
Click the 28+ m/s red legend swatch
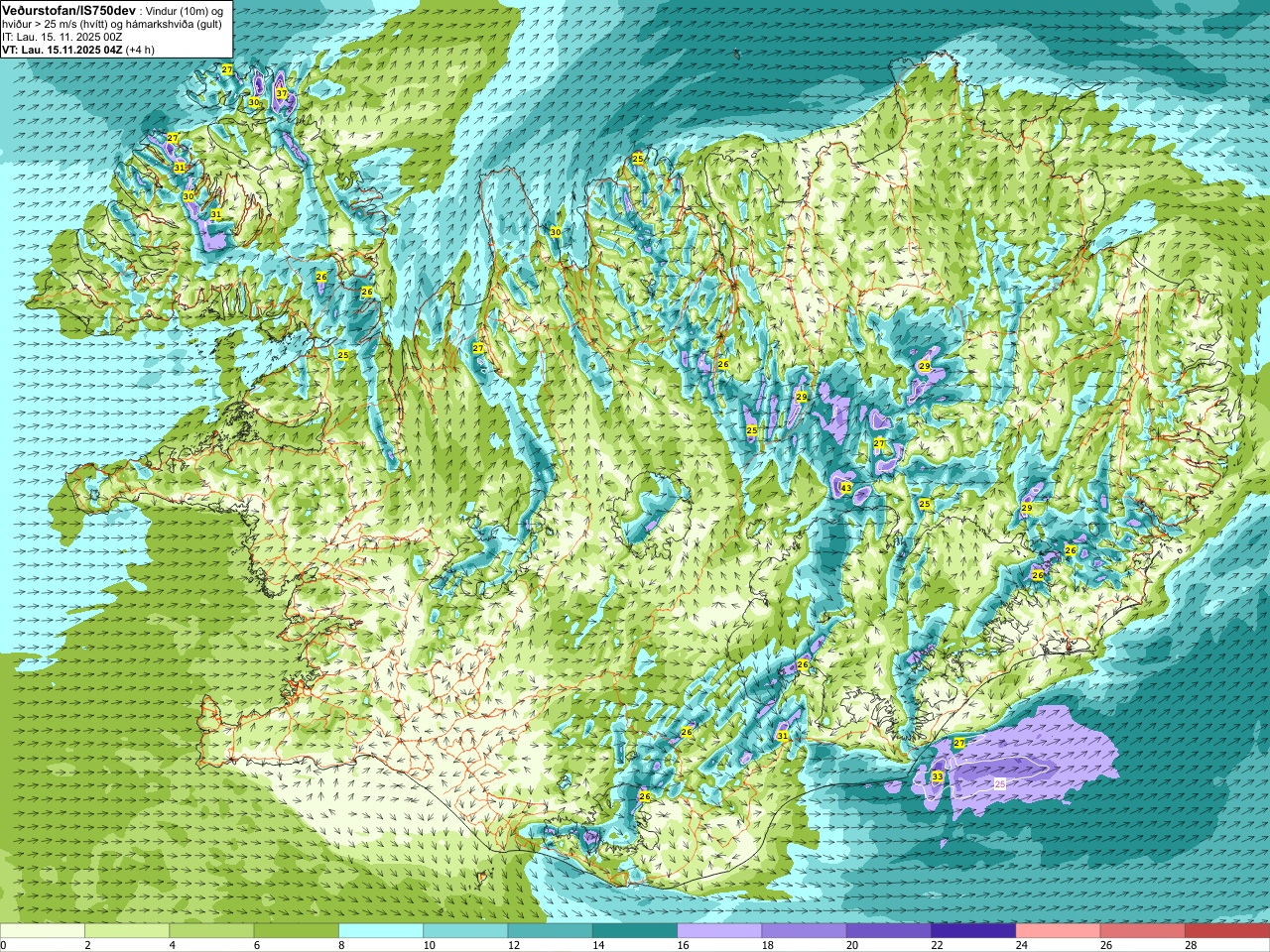coord(1227,931)
